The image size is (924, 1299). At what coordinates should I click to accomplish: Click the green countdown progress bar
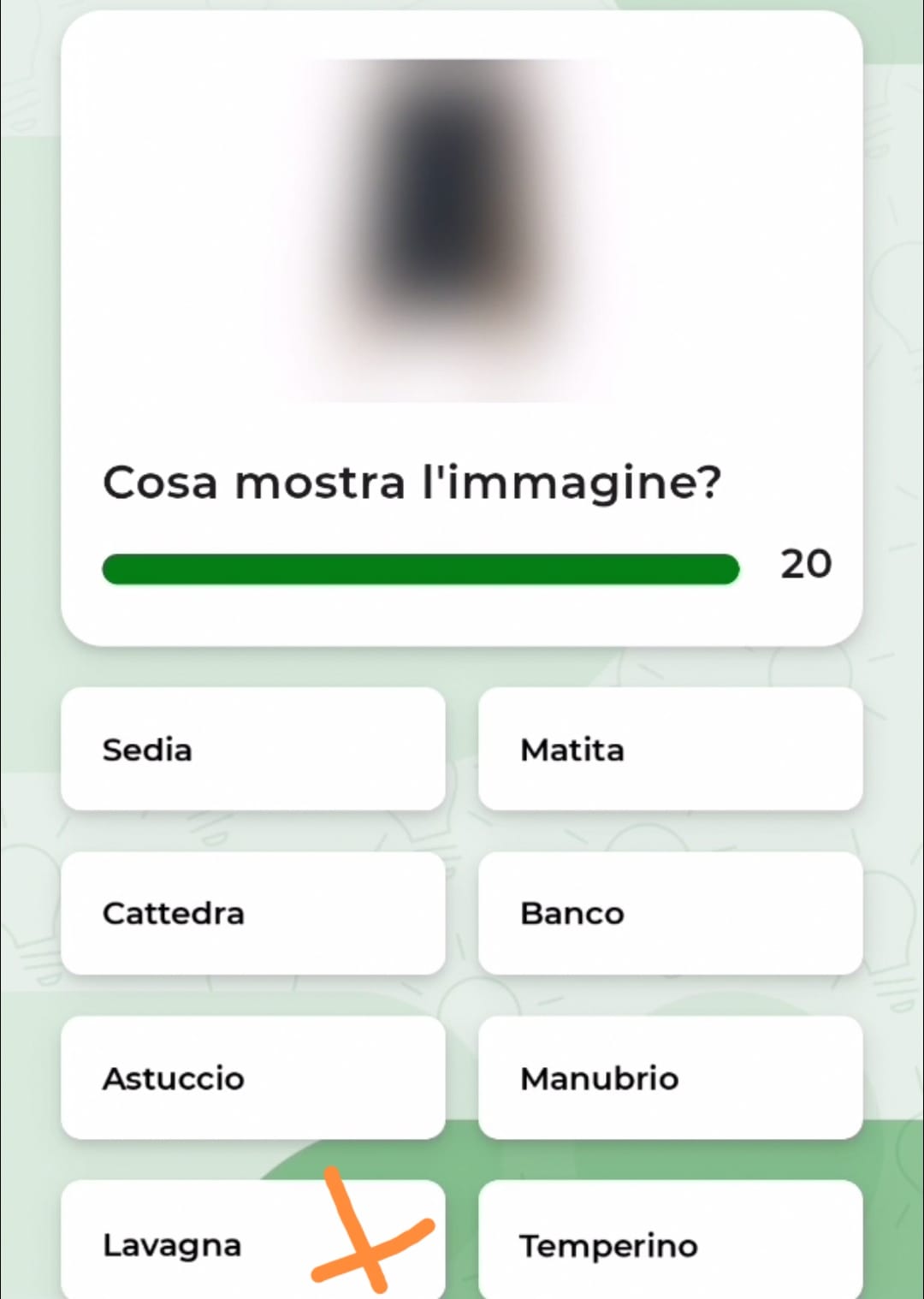tap(420, 569)
